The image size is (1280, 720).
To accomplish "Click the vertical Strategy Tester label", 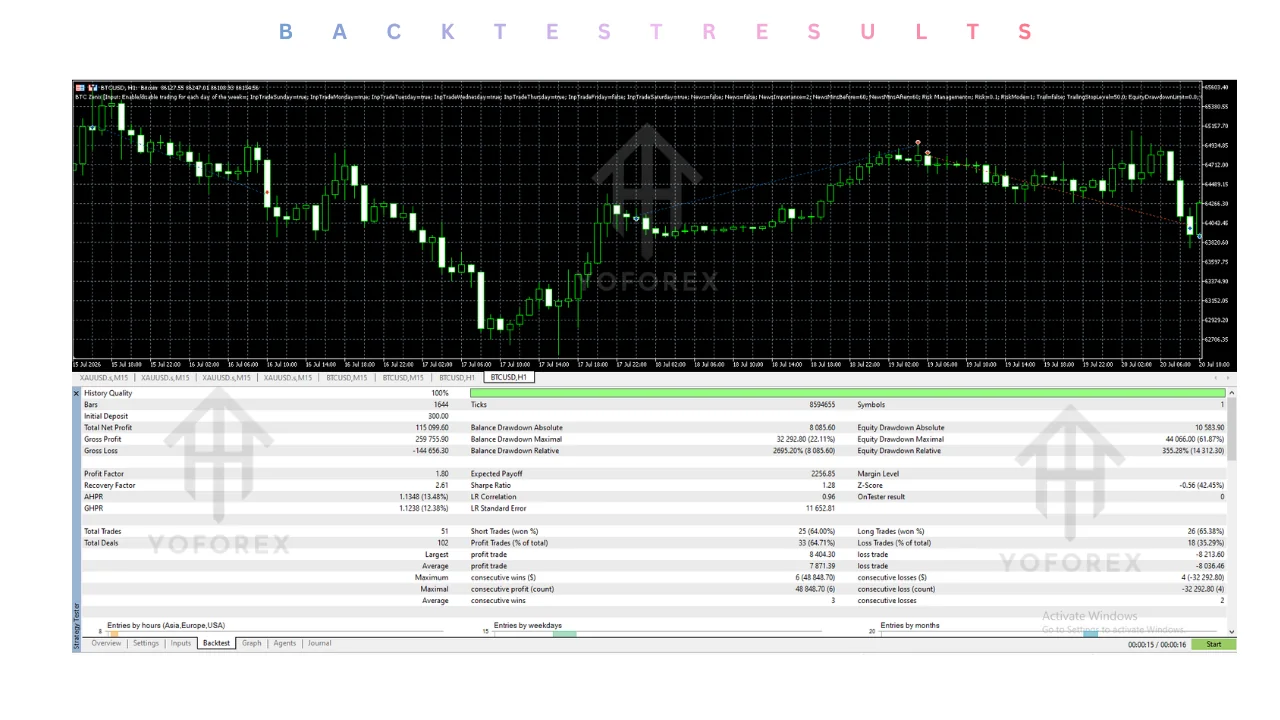I will click(x=77, y=624).
